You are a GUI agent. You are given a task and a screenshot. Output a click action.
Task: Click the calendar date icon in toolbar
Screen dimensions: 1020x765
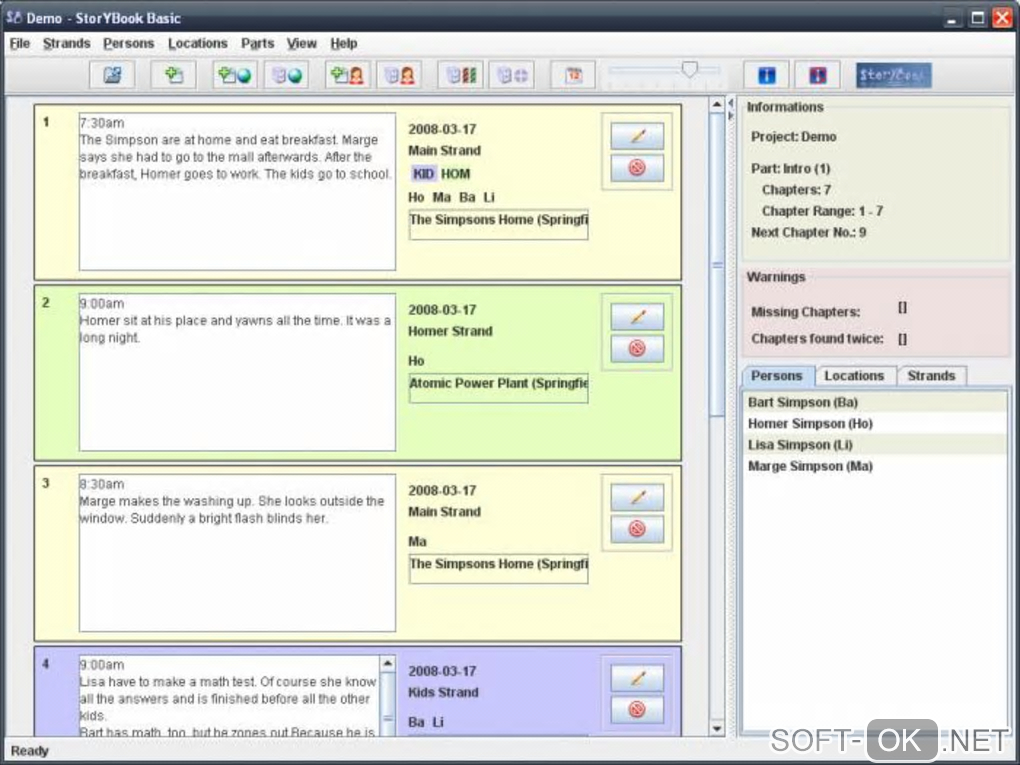point(573,75)
